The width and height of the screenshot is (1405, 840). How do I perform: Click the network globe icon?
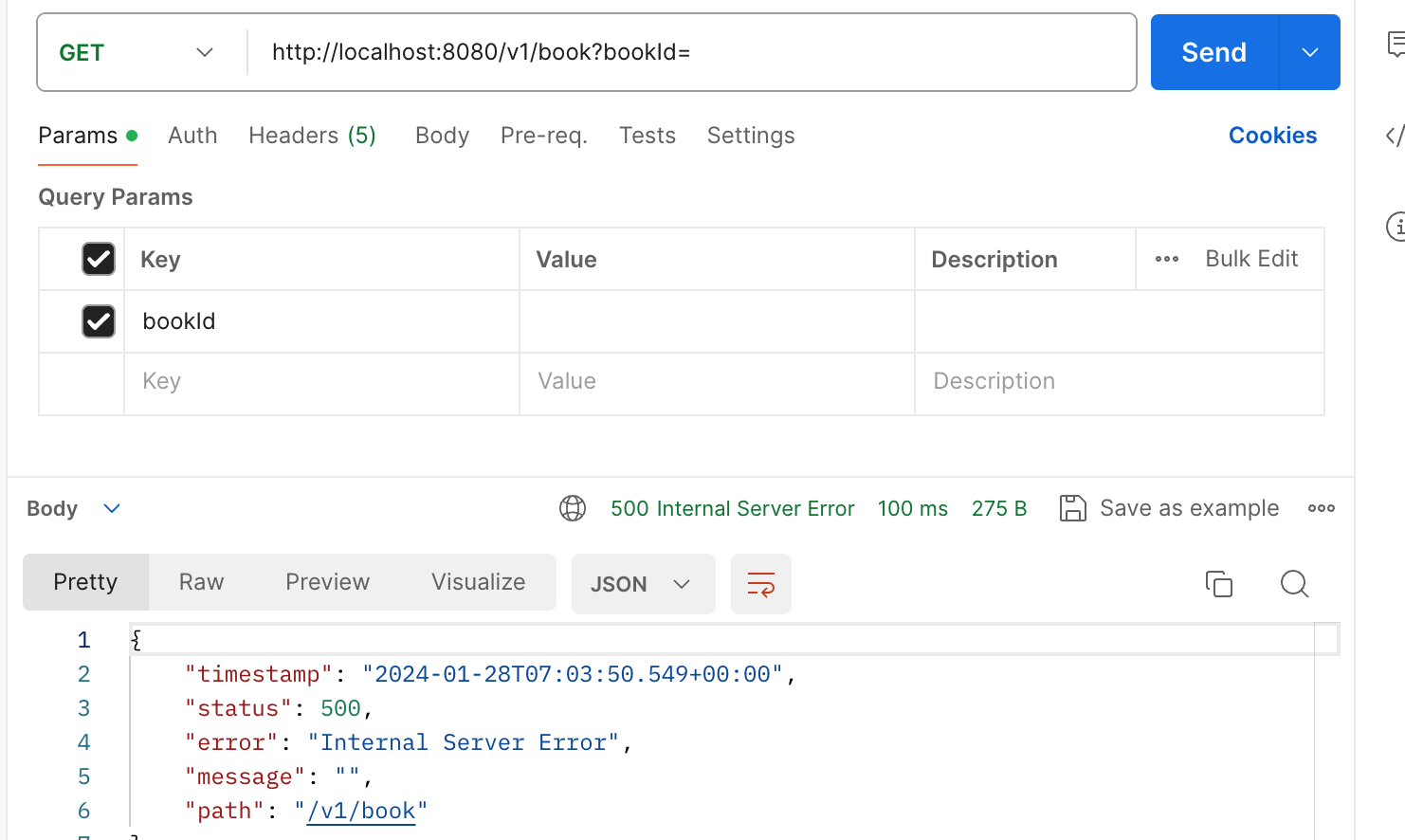(x=573, y=508)
